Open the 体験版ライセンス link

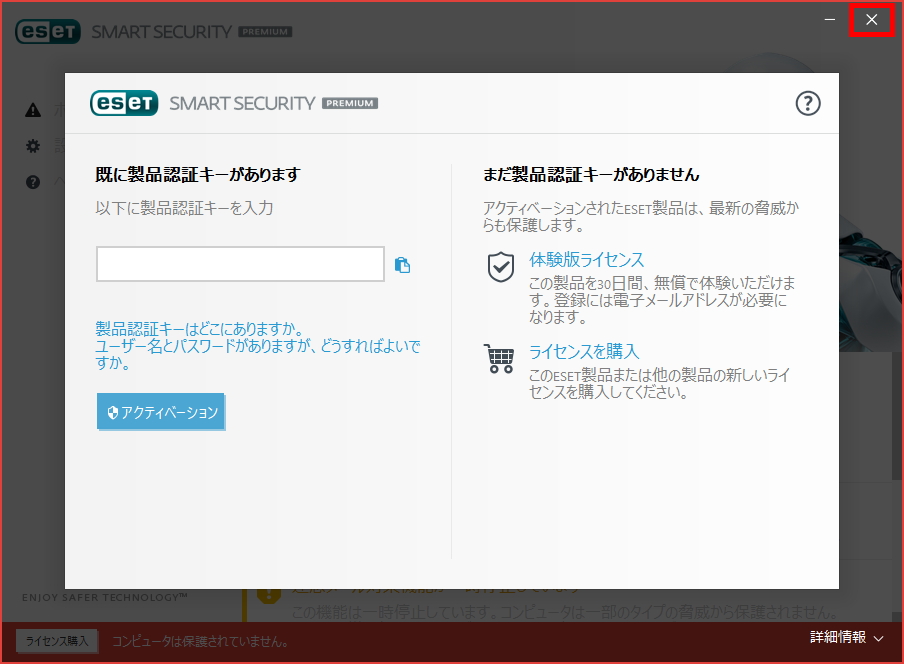click(586, 260)
